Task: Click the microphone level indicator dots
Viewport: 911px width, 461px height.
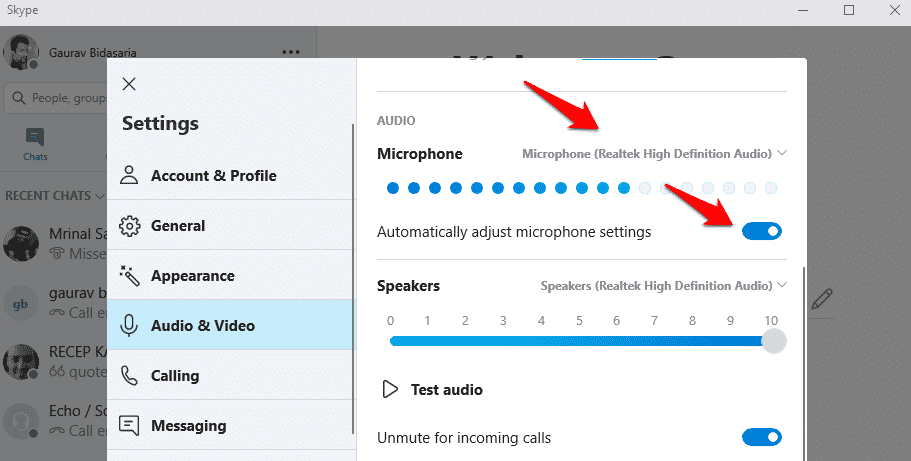Action: click(x=582, y=188)
